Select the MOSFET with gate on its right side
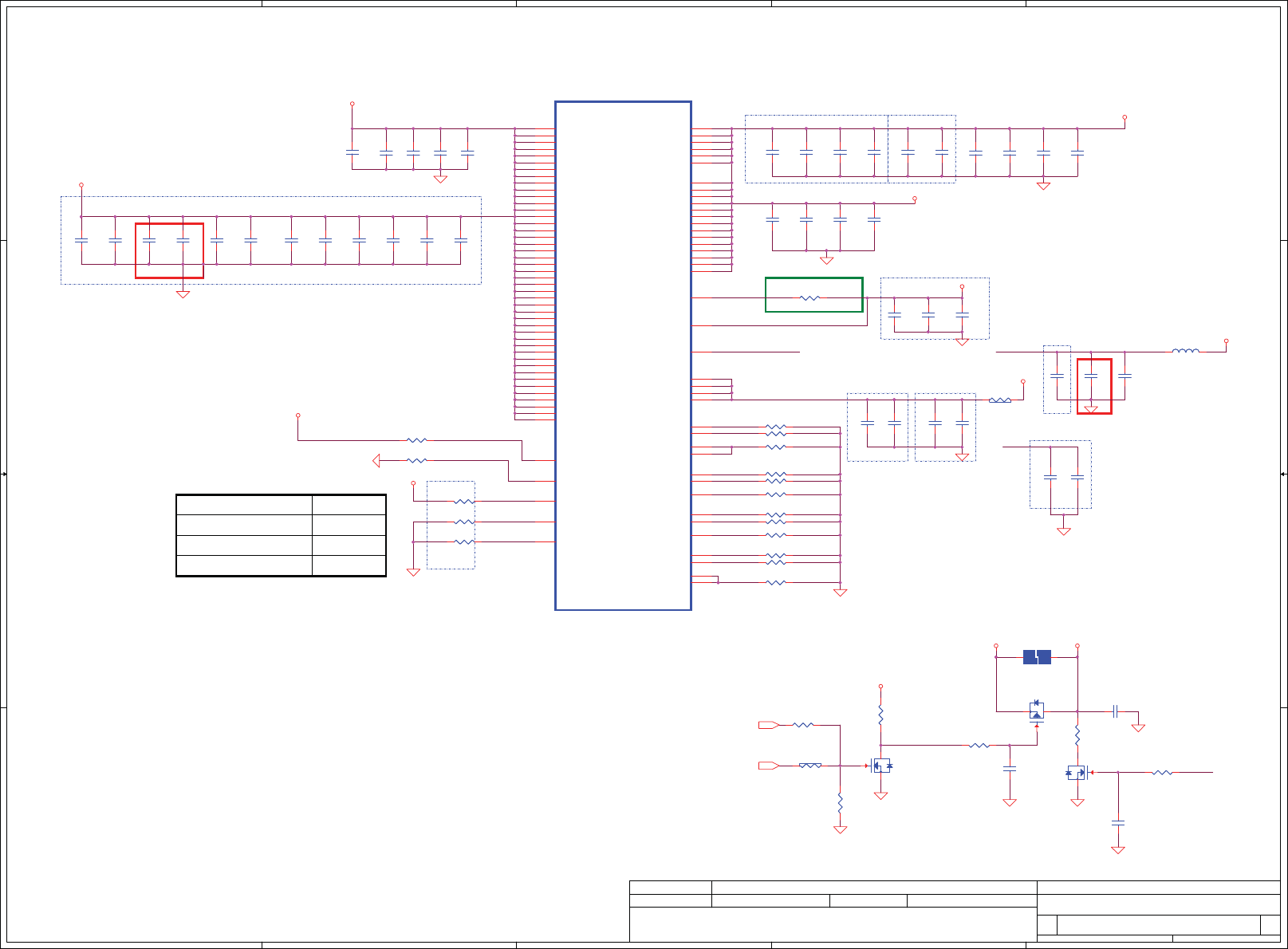The width and height of the screenshot is (1288, 949). click(1077, 772)
